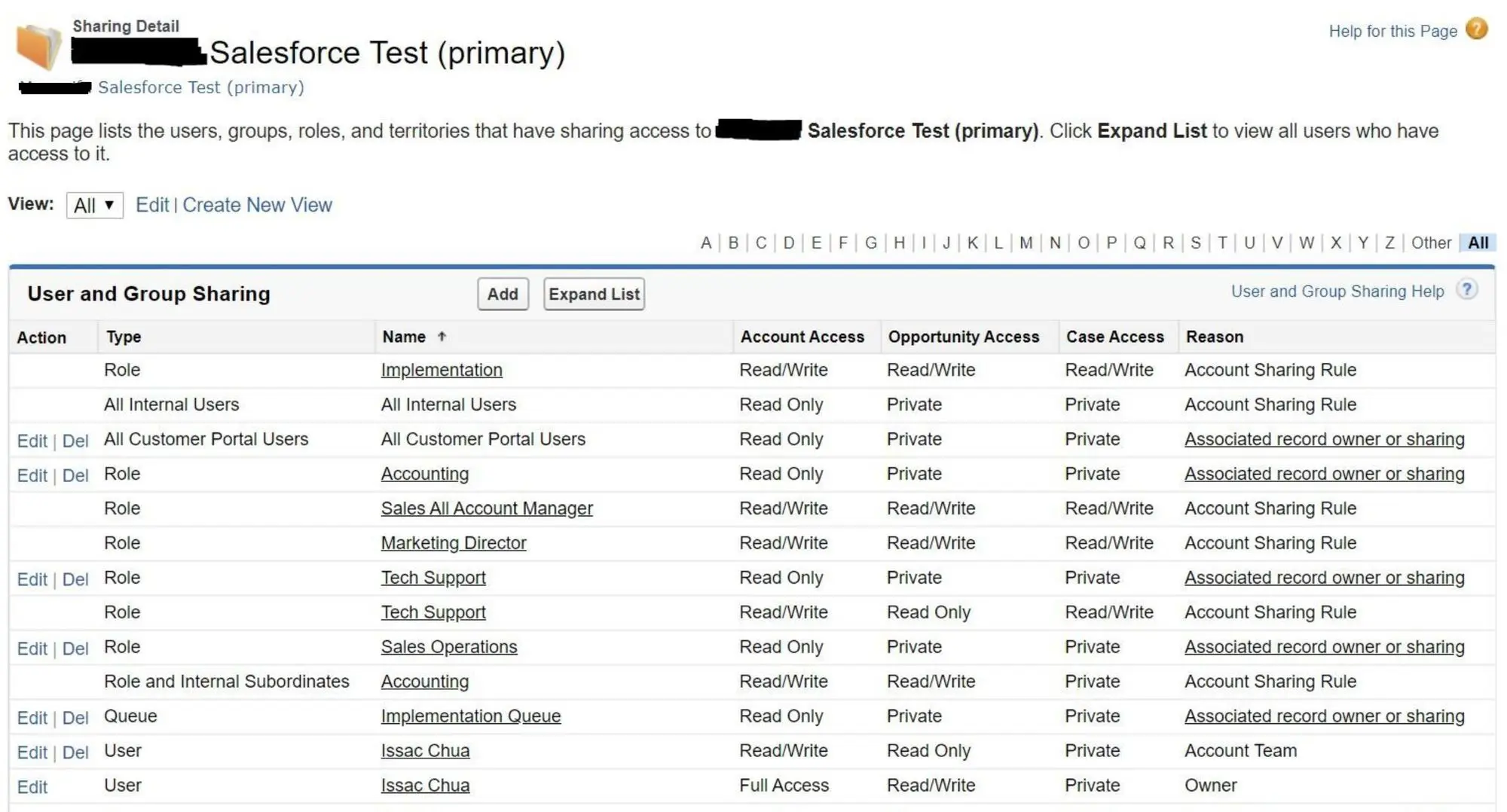The width and height of the screenshot is (1507, 812).
Task: Sort by the Name column header
Action: point(404,337)
